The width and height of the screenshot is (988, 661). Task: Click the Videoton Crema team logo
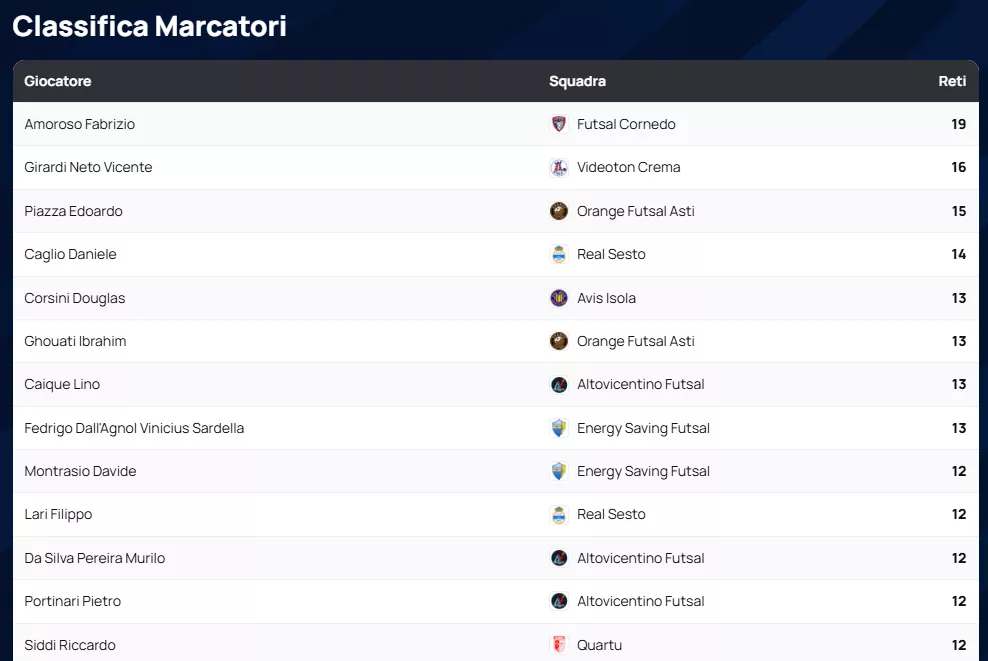click(x=559, y=168)
